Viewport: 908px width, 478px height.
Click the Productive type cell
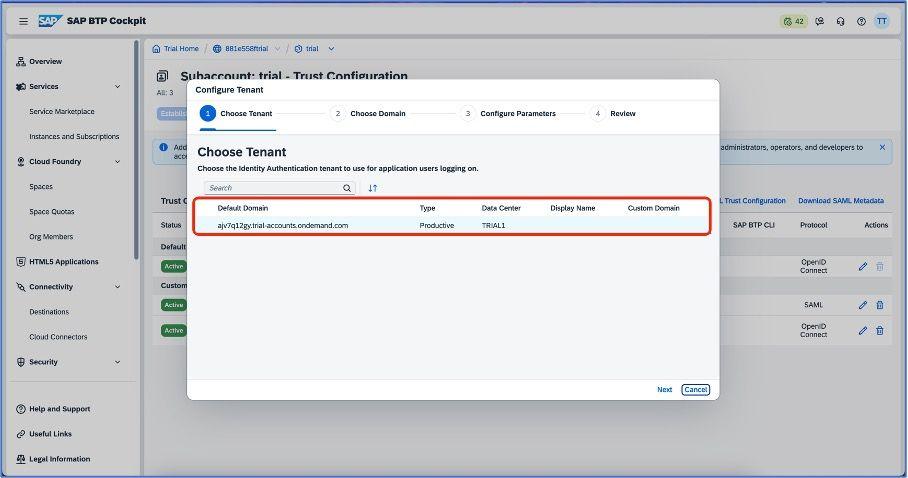click(x=437, y=225)
